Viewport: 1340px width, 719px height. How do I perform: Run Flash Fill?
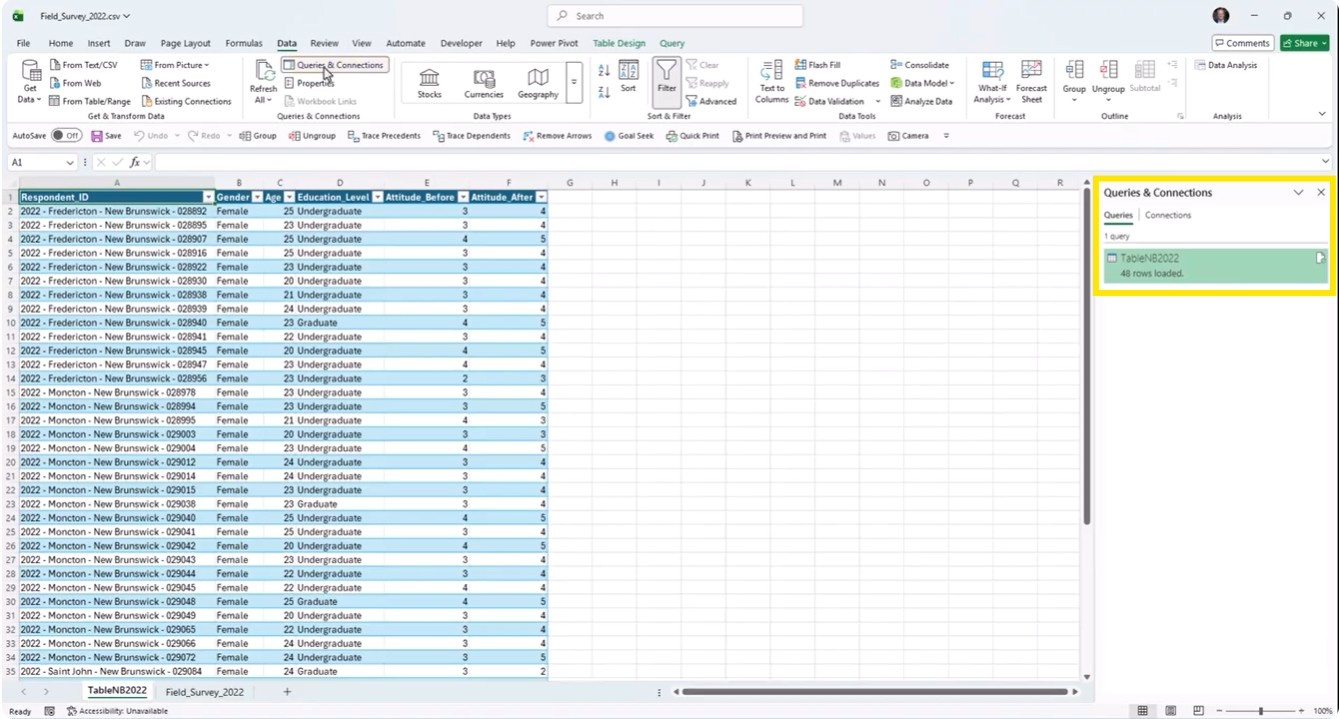click(818, 65)
